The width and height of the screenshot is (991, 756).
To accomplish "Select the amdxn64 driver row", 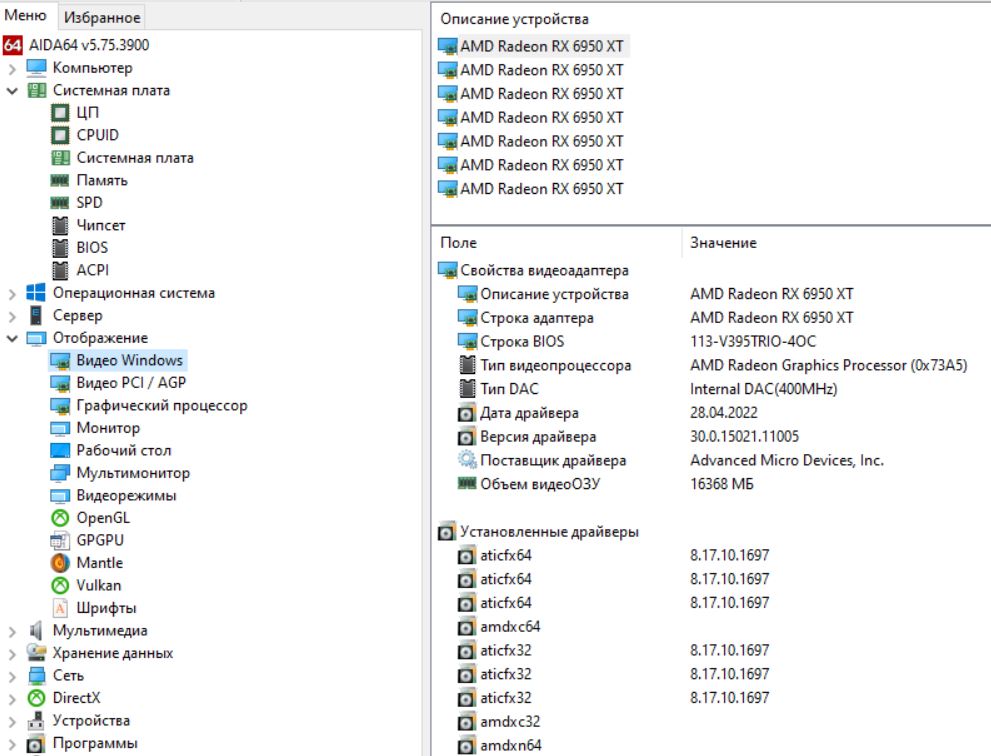I will [511, 746].
